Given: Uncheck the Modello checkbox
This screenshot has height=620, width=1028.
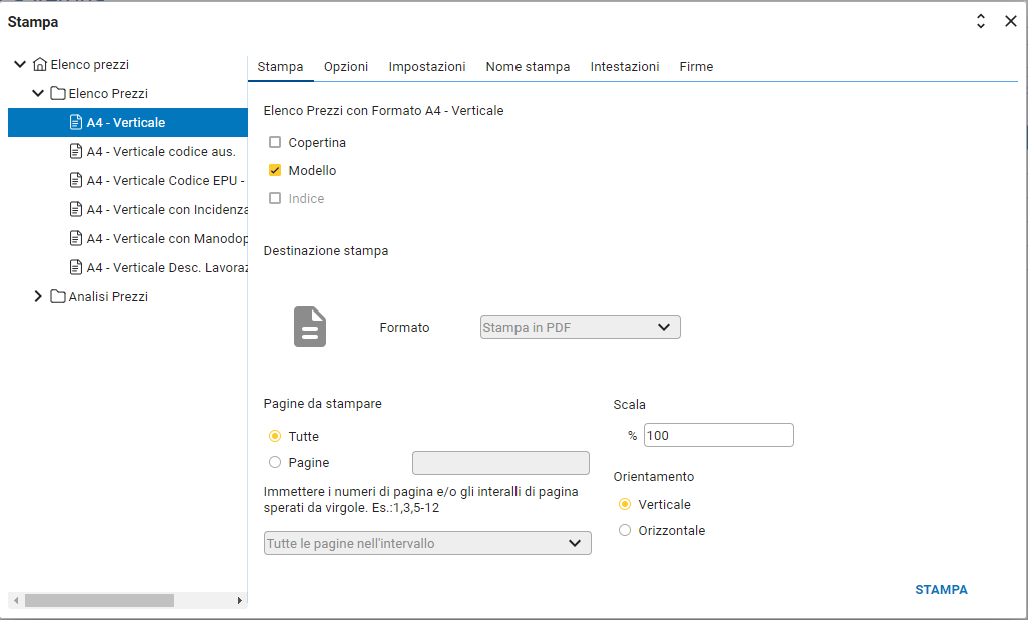Looking at the screenshot, I should point(275,171).
